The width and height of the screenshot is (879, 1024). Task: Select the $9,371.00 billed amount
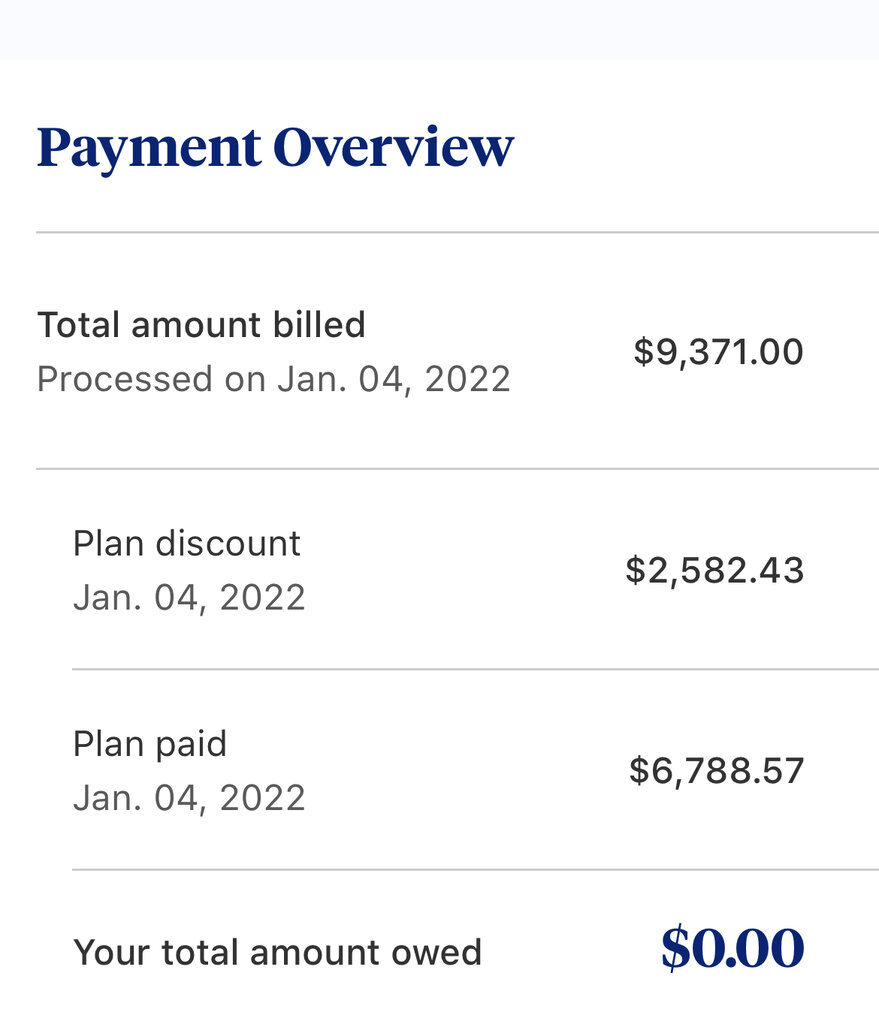(x=718, y=352)
